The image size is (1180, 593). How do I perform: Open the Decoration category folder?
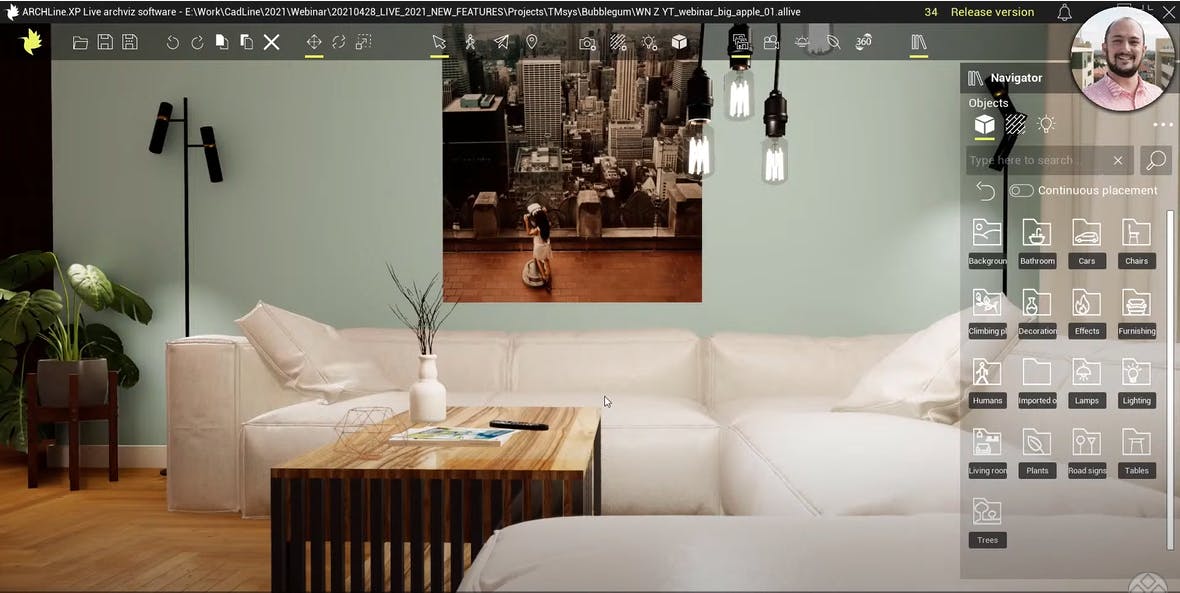1037,312
